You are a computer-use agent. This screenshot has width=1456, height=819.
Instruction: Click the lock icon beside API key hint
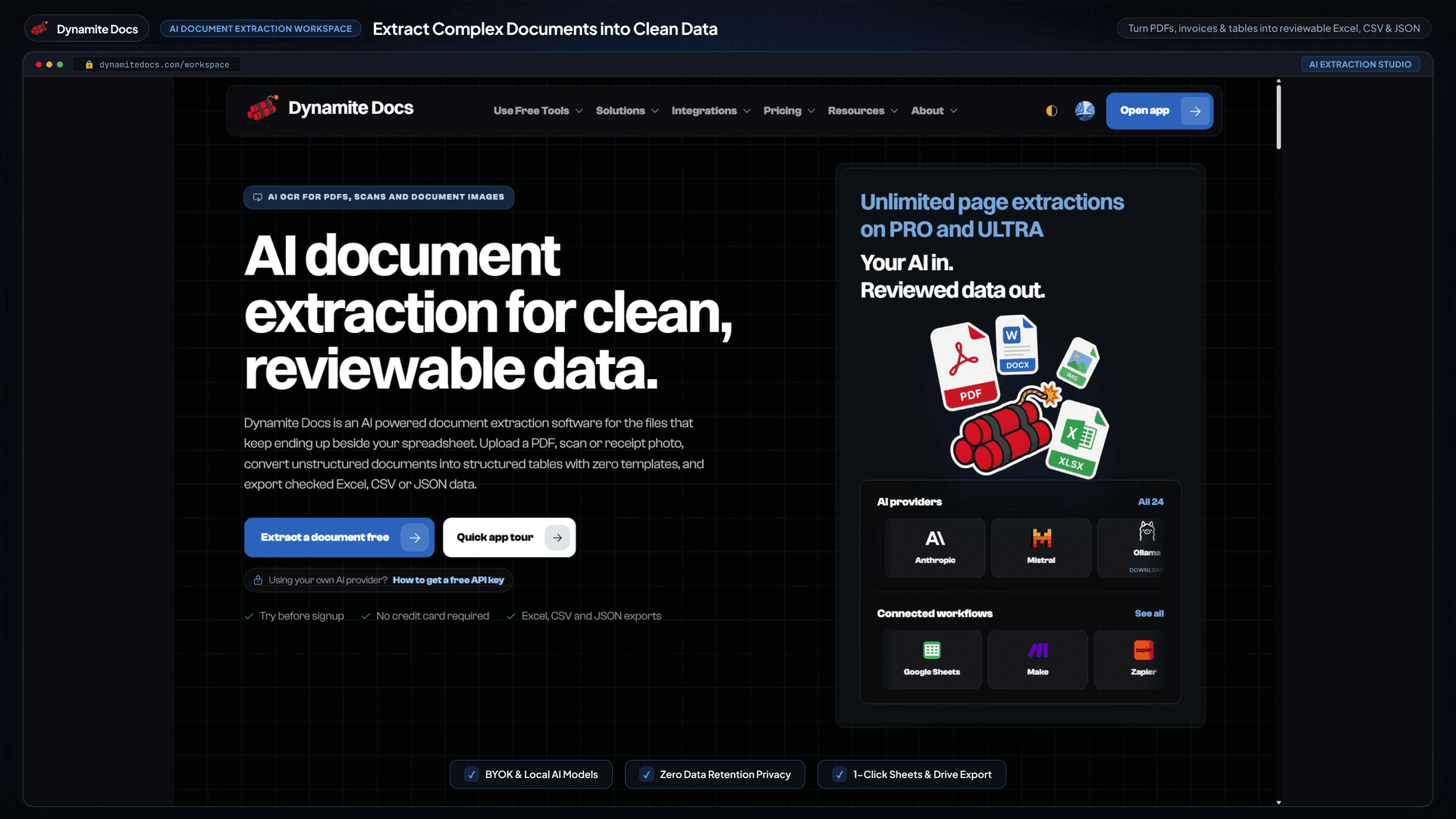(x=258, y=580)
